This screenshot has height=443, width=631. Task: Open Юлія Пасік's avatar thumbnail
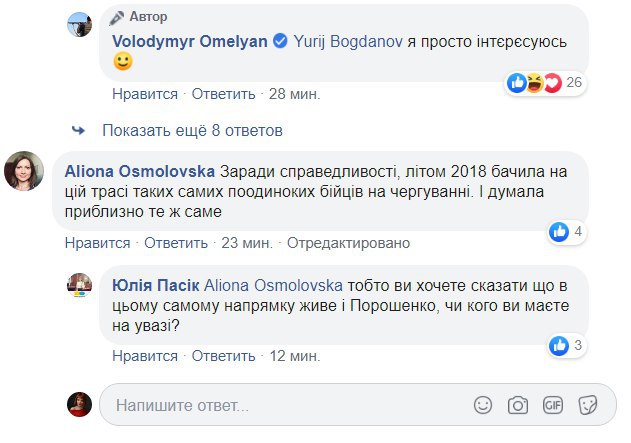(x=80, y=285)
